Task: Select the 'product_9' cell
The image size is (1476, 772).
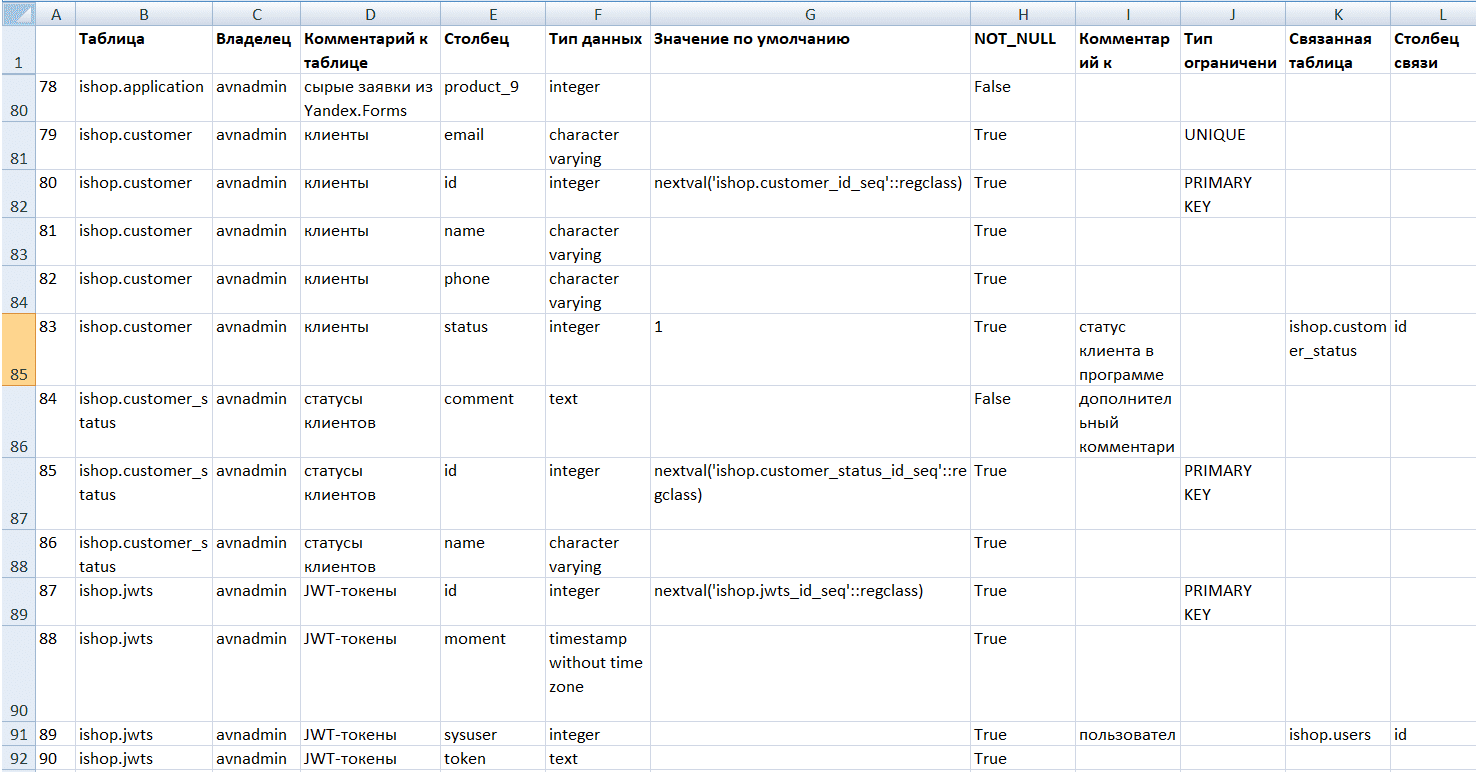Action: (x=492, y=98)
